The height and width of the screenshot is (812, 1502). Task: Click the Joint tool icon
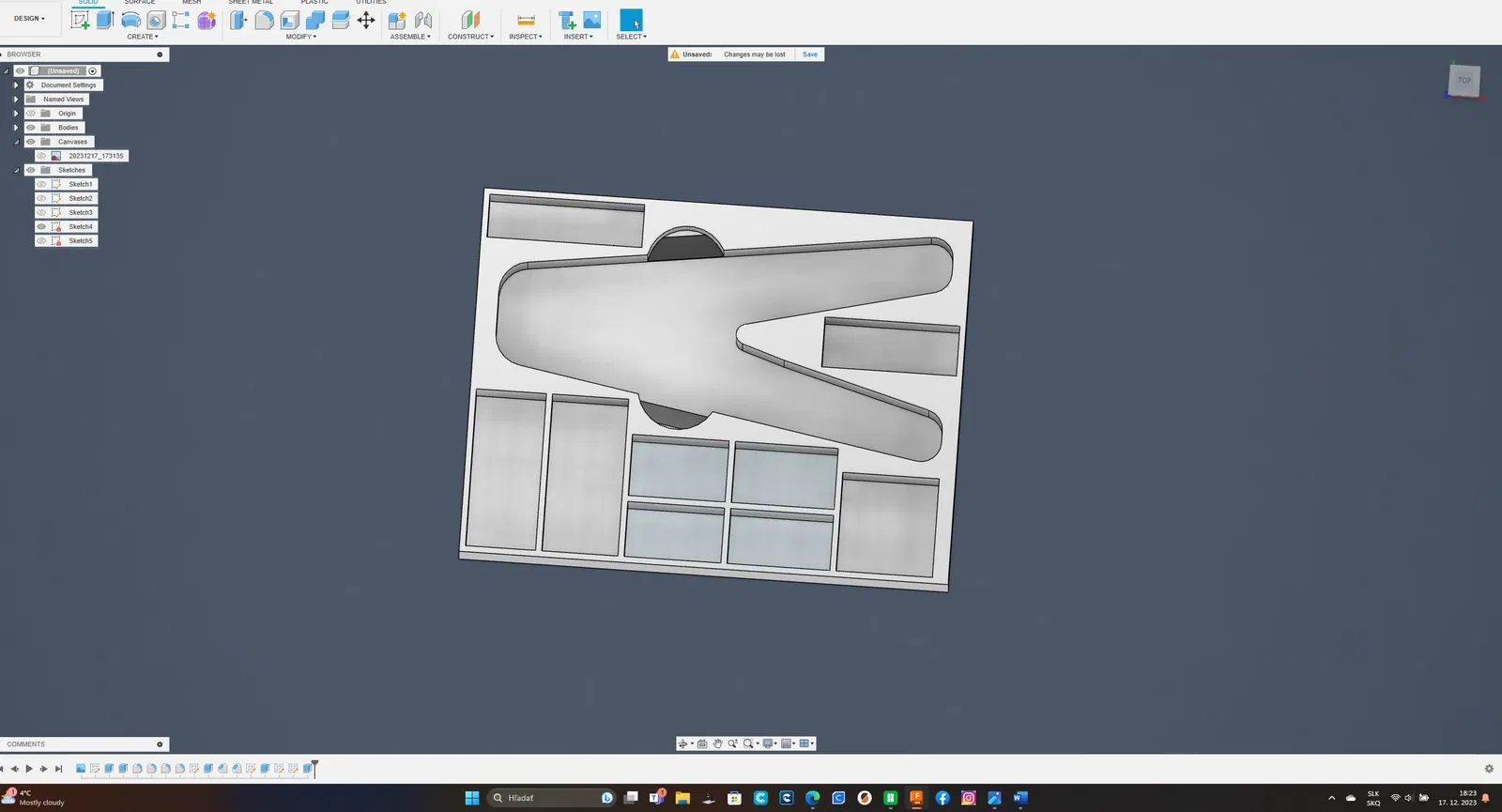[423, 20]
